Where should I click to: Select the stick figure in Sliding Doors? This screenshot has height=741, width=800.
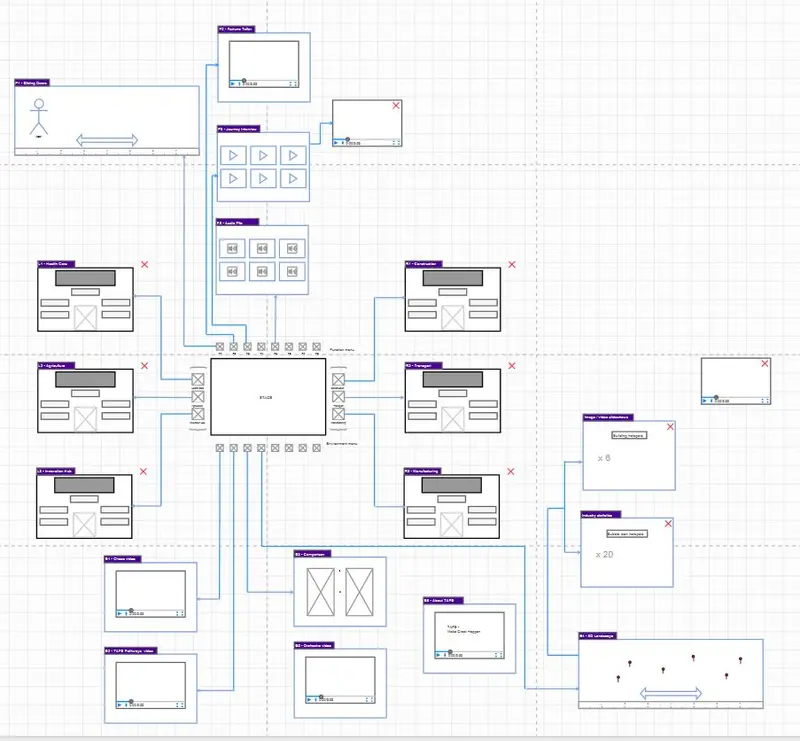[x=39, y=117]
